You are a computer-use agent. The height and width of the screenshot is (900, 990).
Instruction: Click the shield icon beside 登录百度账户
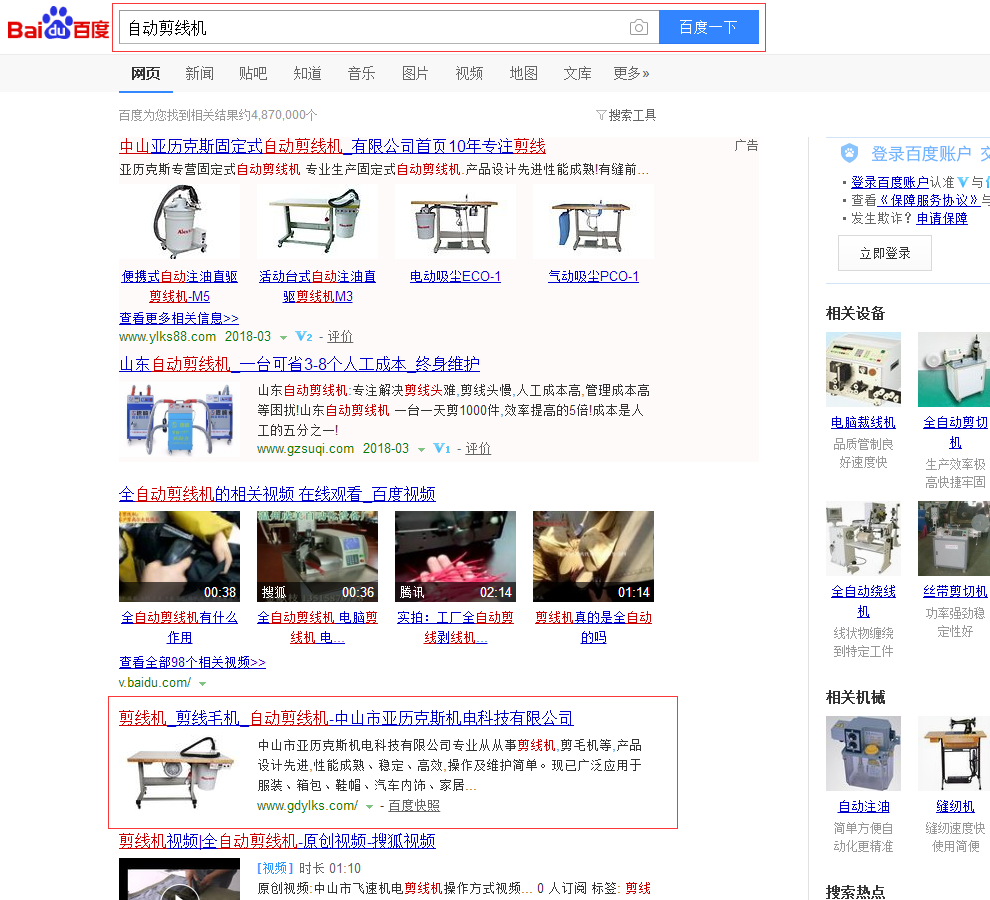point(849,153)
